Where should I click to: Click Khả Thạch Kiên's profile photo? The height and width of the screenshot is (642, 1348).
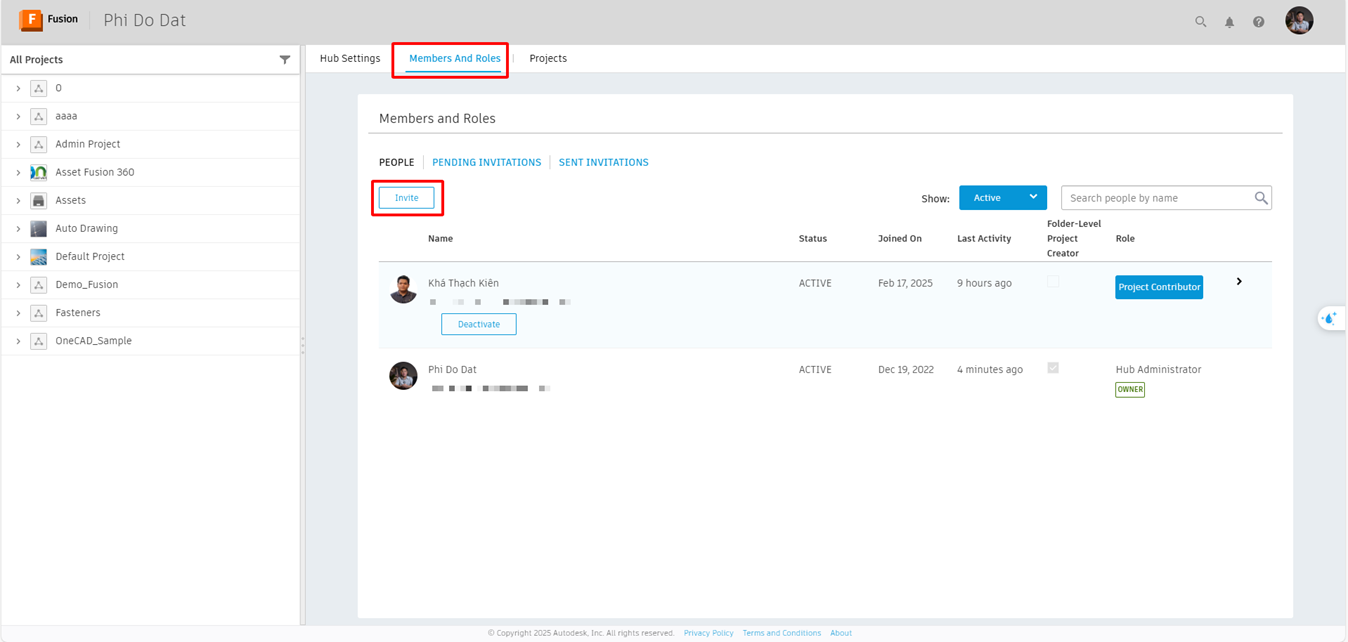tap(403, 289)
